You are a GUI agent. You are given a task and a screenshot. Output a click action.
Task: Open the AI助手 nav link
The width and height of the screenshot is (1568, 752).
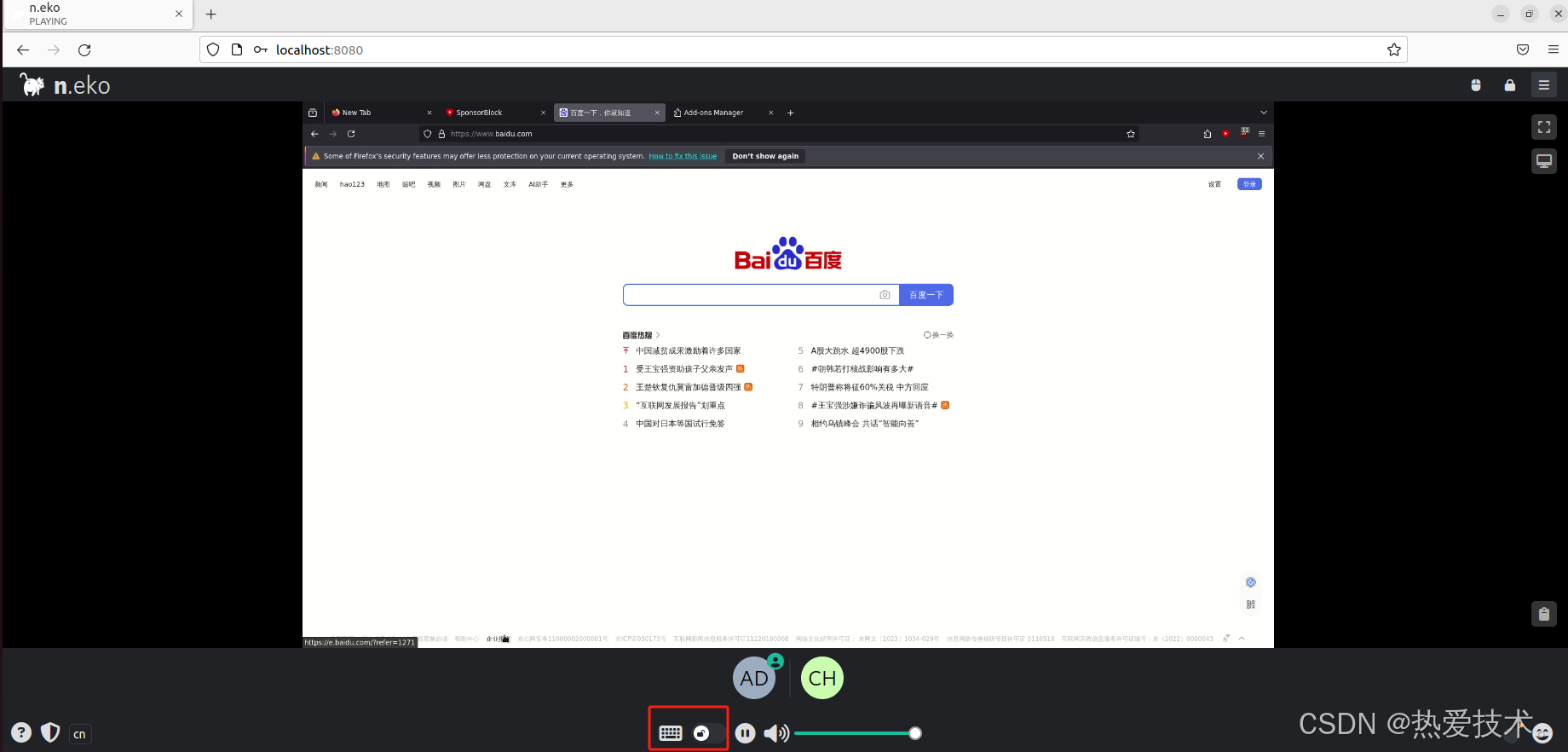[538, 184]
